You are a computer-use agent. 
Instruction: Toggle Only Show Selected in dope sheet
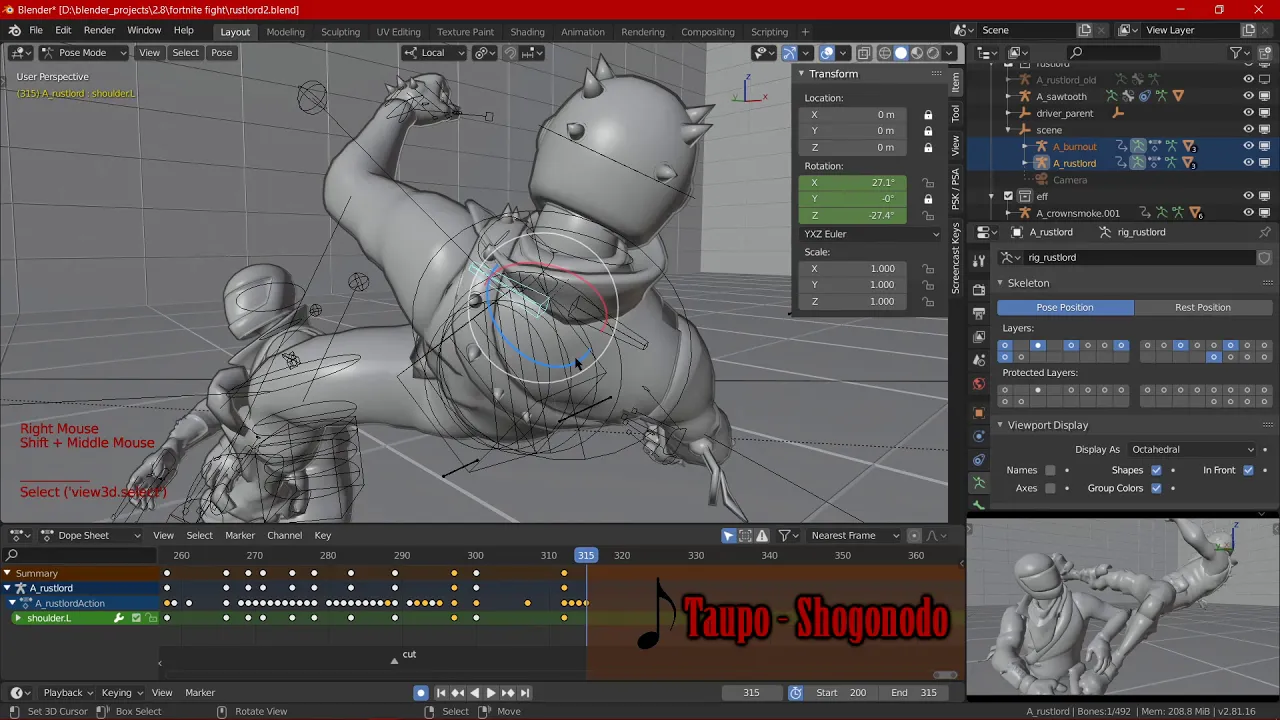pyautogui.click(x=729, y=536)
